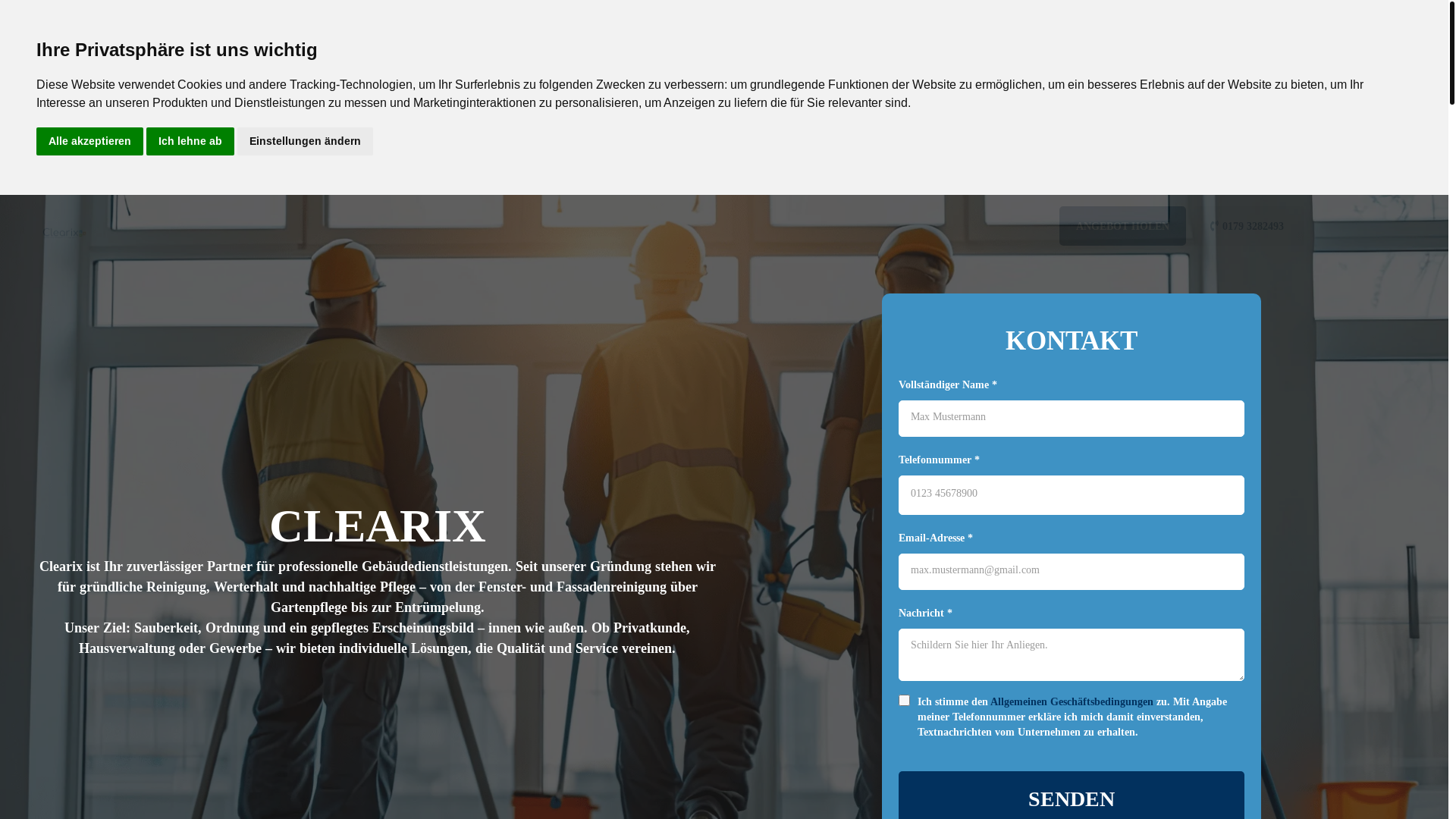The image size is (1456, 819).
Task: Click the KONTAKT form heading
Action: pos(1072,340)
